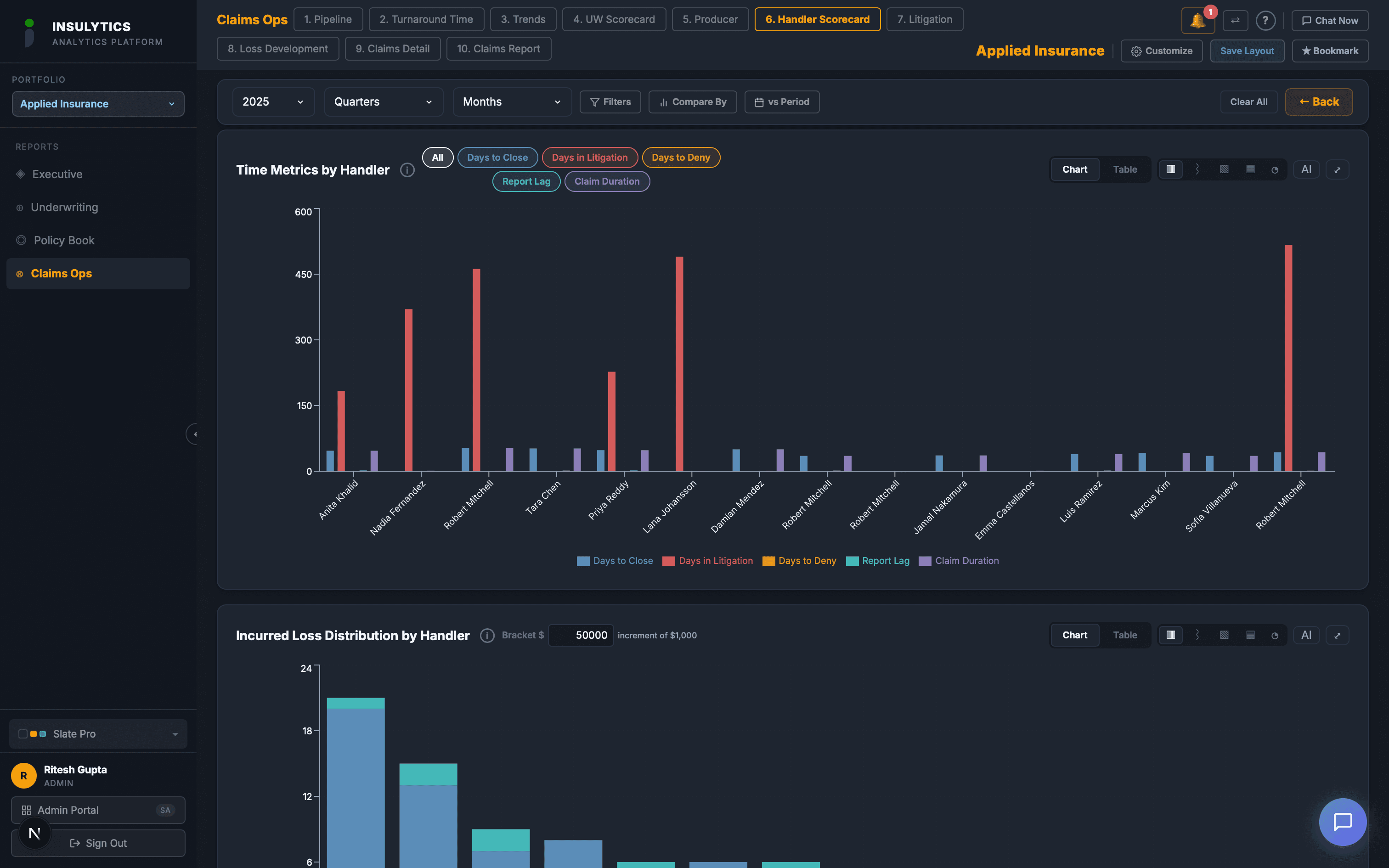Open the Filters menu

tap(610, 101)
